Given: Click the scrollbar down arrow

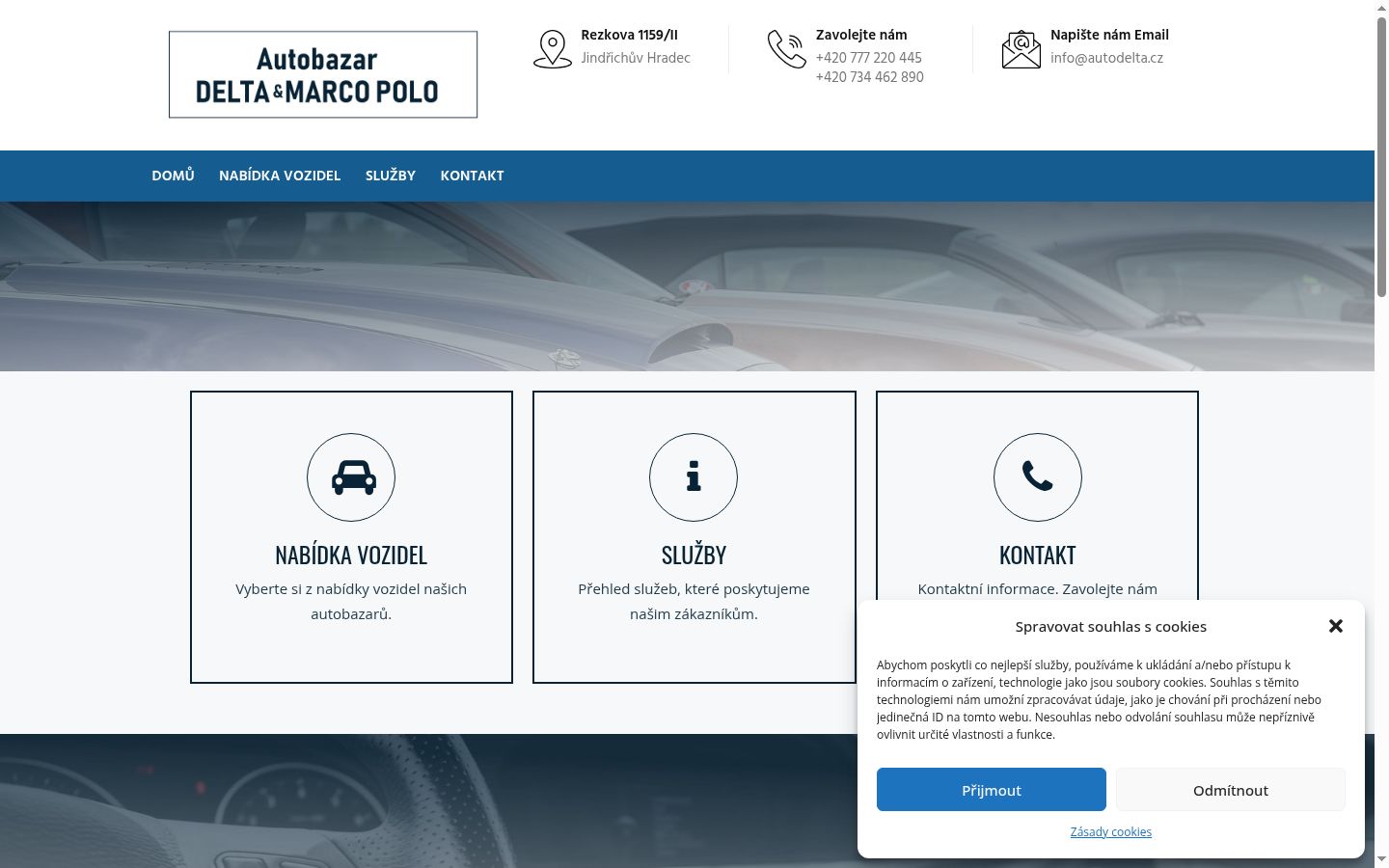Looking at the screenshot, I should 1381,859.
